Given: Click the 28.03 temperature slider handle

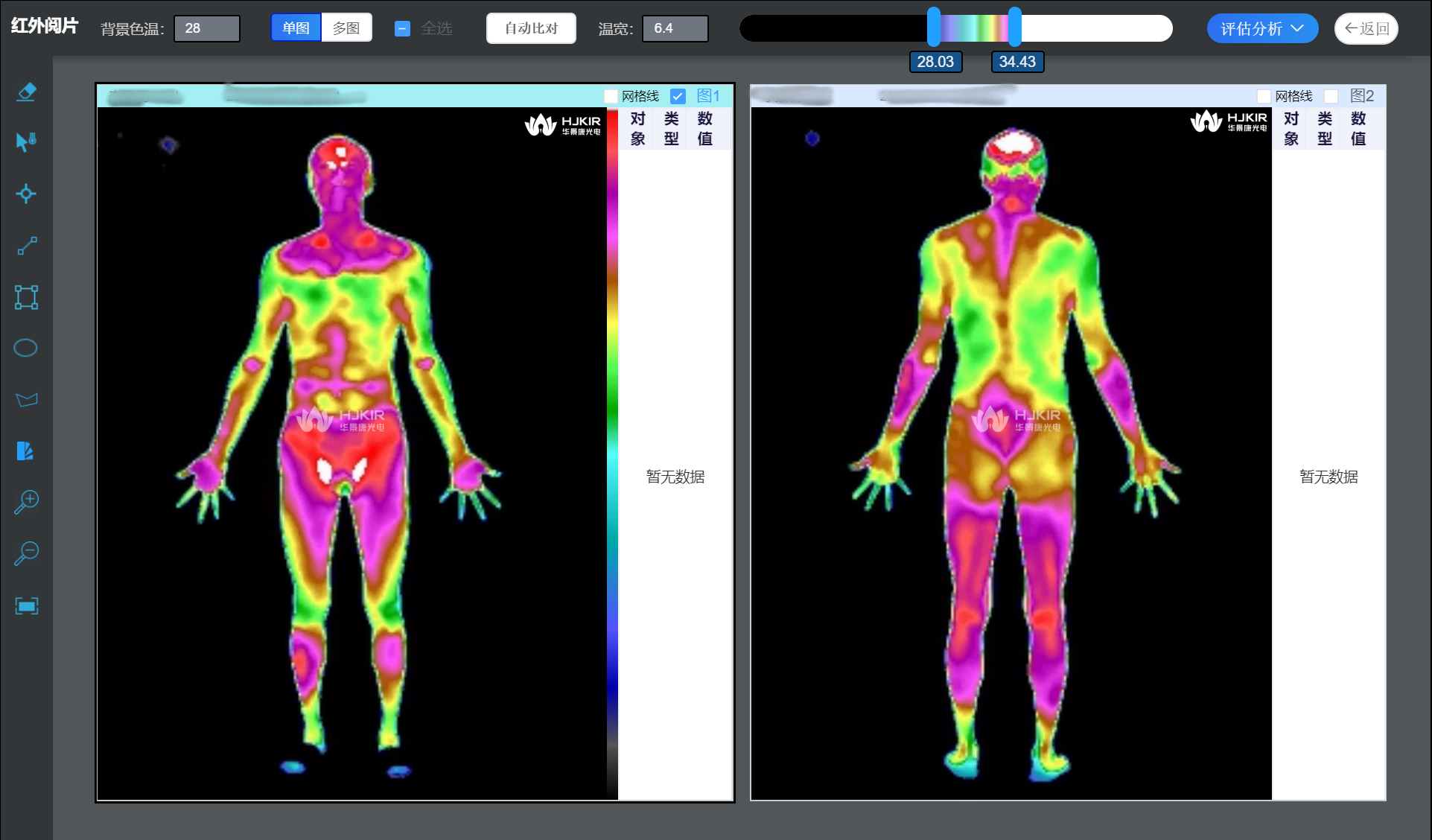Looking at the screenshot, I should coord(934,28).
